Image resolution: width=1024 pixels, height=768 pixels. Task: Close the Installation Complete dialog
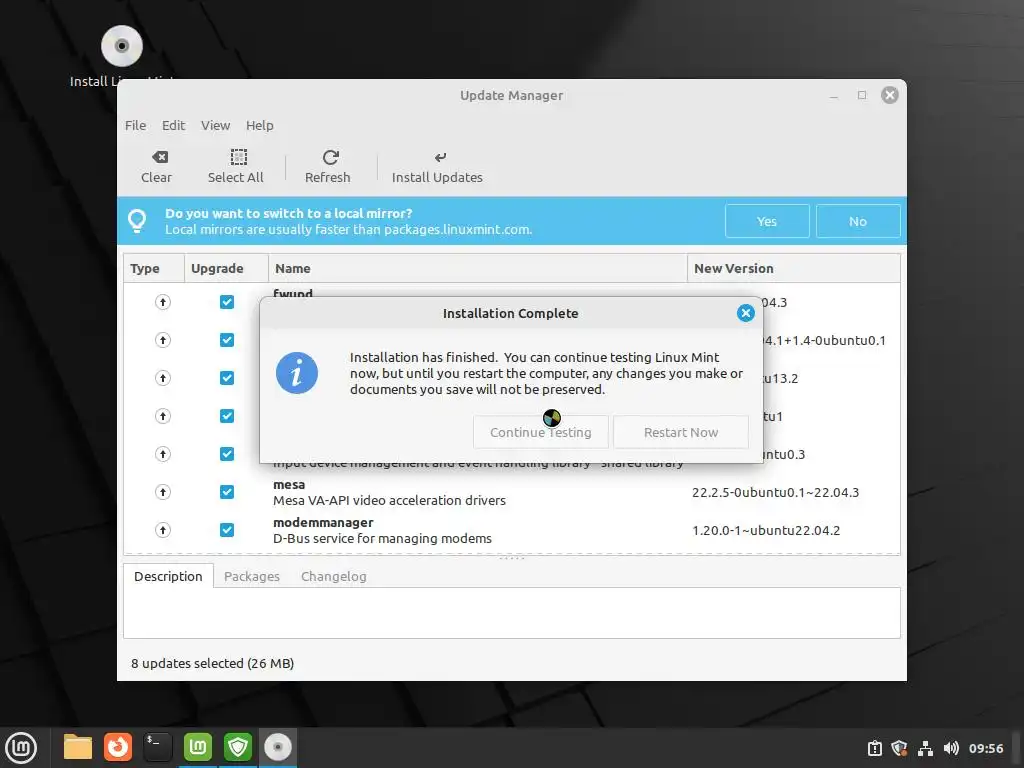(745, 313)
